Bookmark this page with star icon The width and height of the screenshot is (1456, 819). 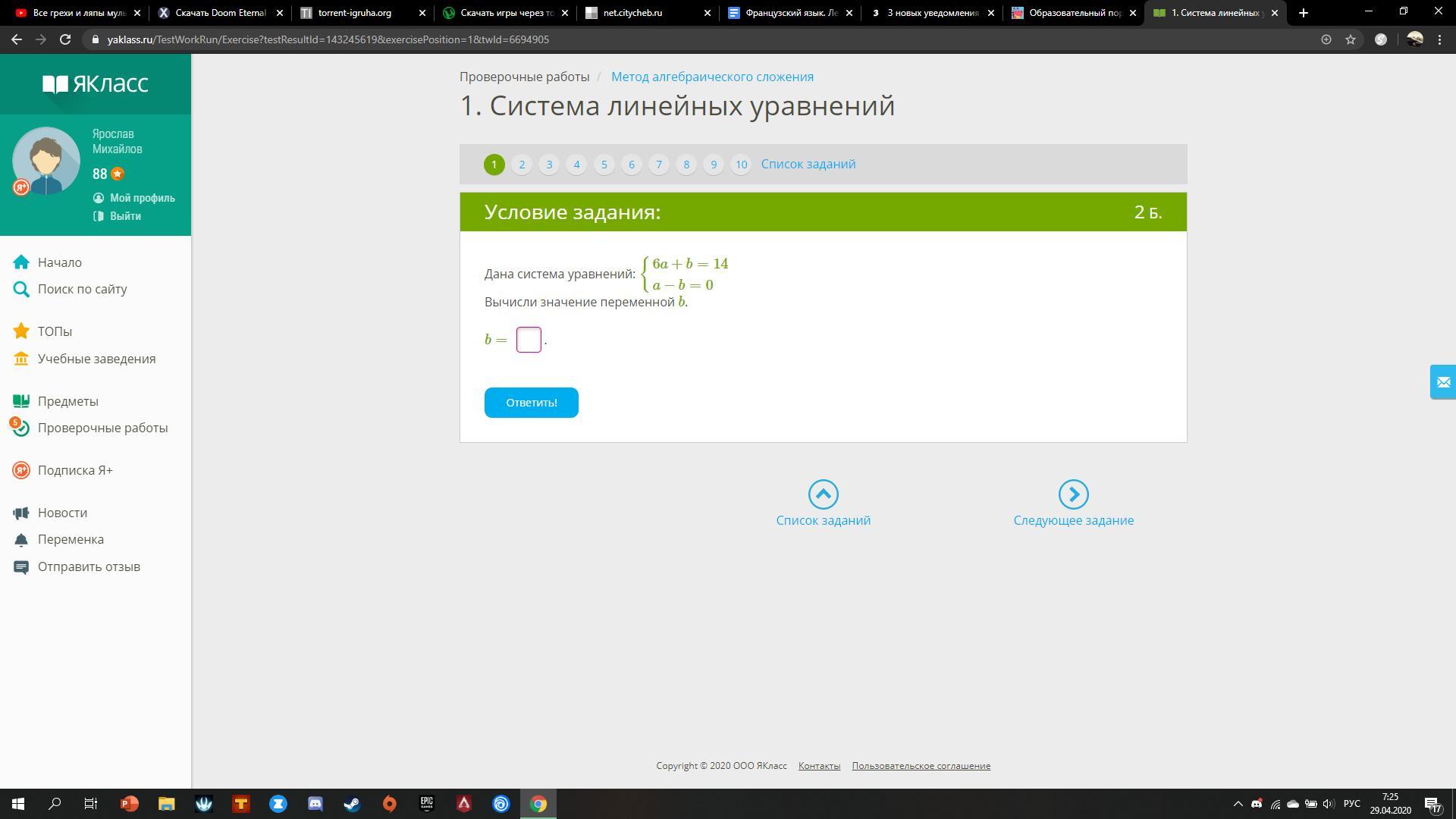[x=1351, y=39]
